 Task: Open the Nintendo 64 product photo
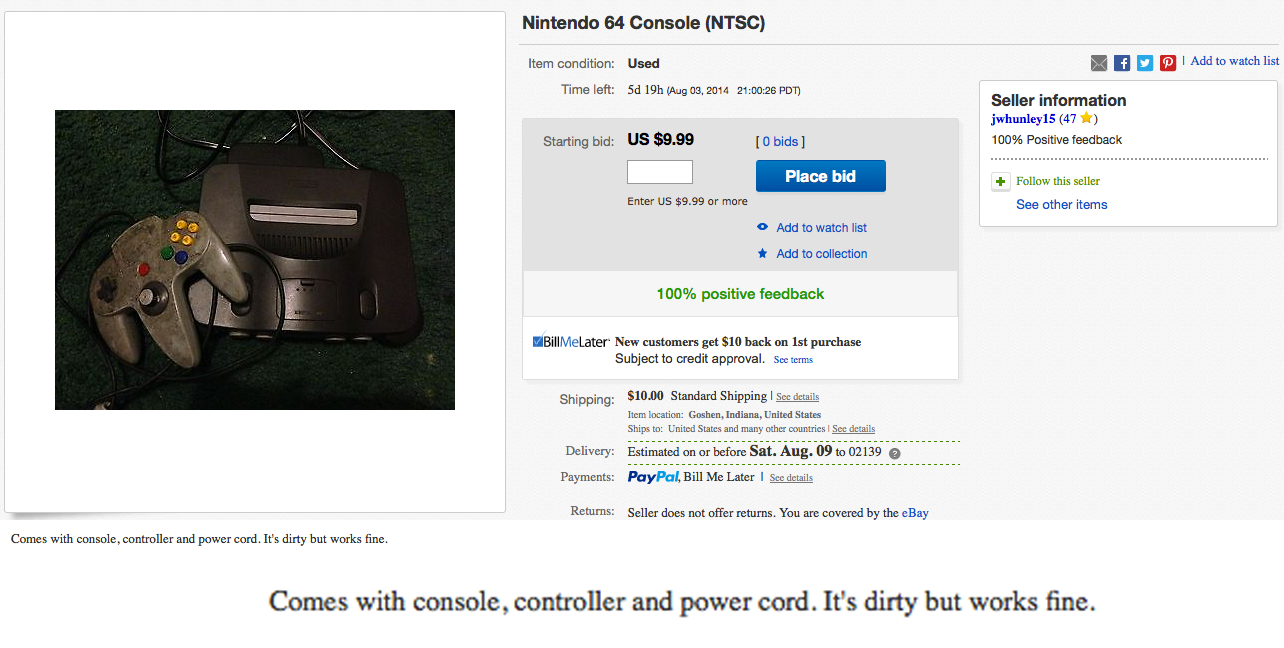click(255, 260)
